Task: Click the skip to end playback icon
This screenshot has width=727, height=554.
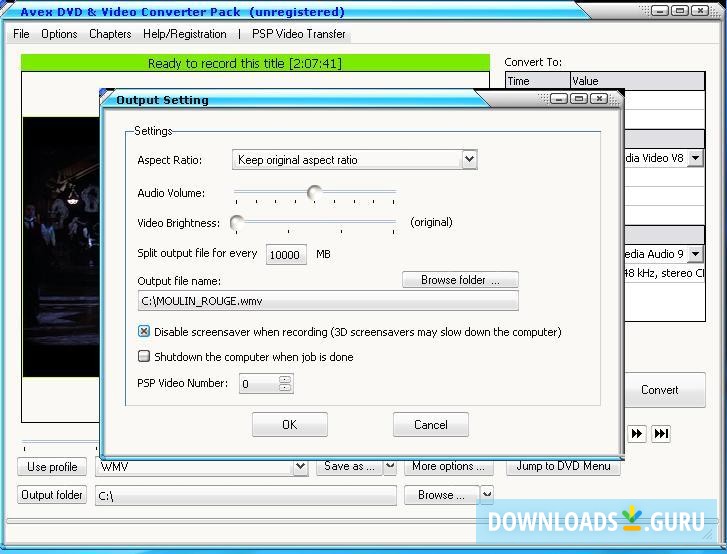Action: [x=661, y=433]
